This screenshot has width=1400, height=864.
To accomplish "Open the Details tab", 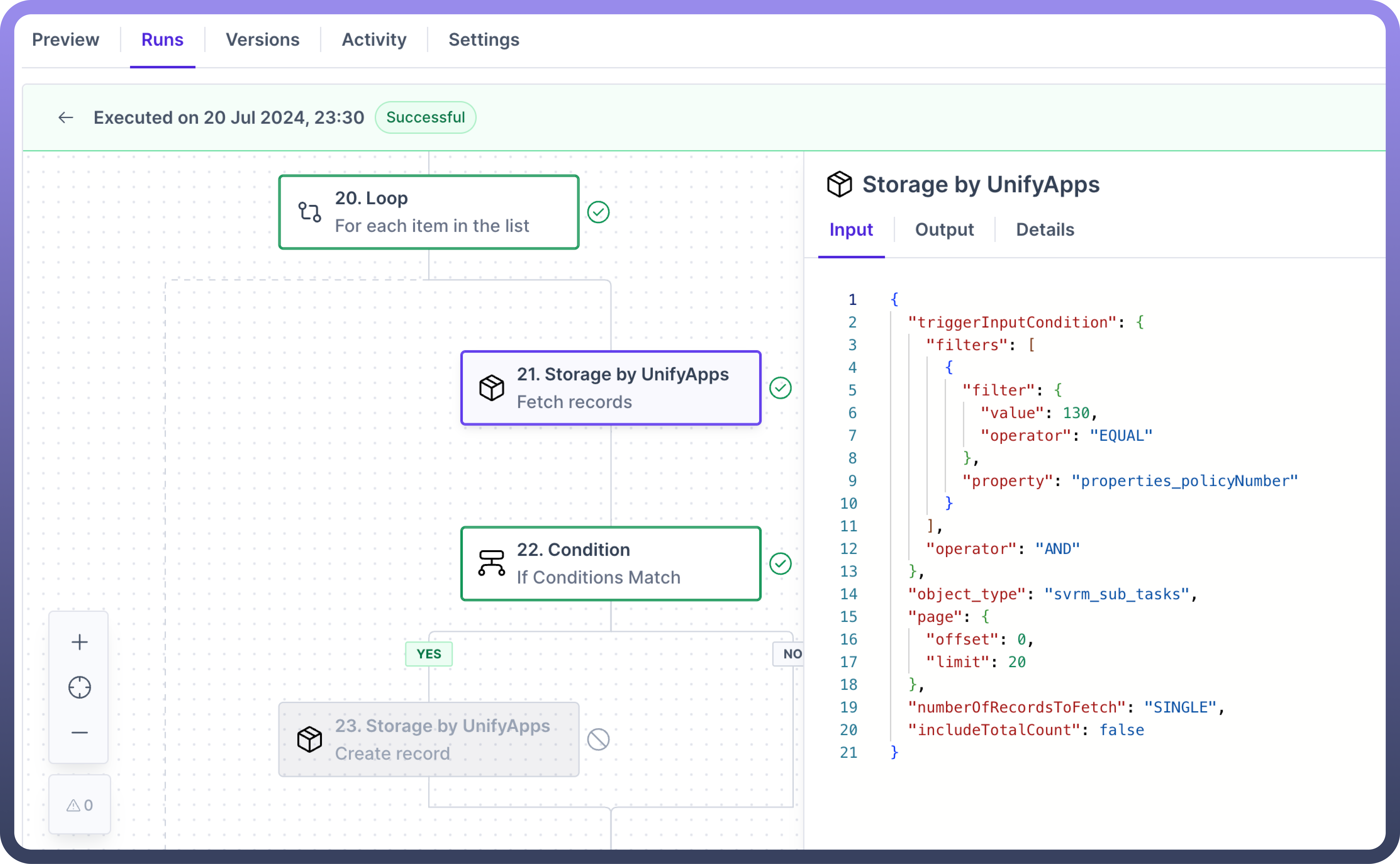I will (x=1045, y=230).
